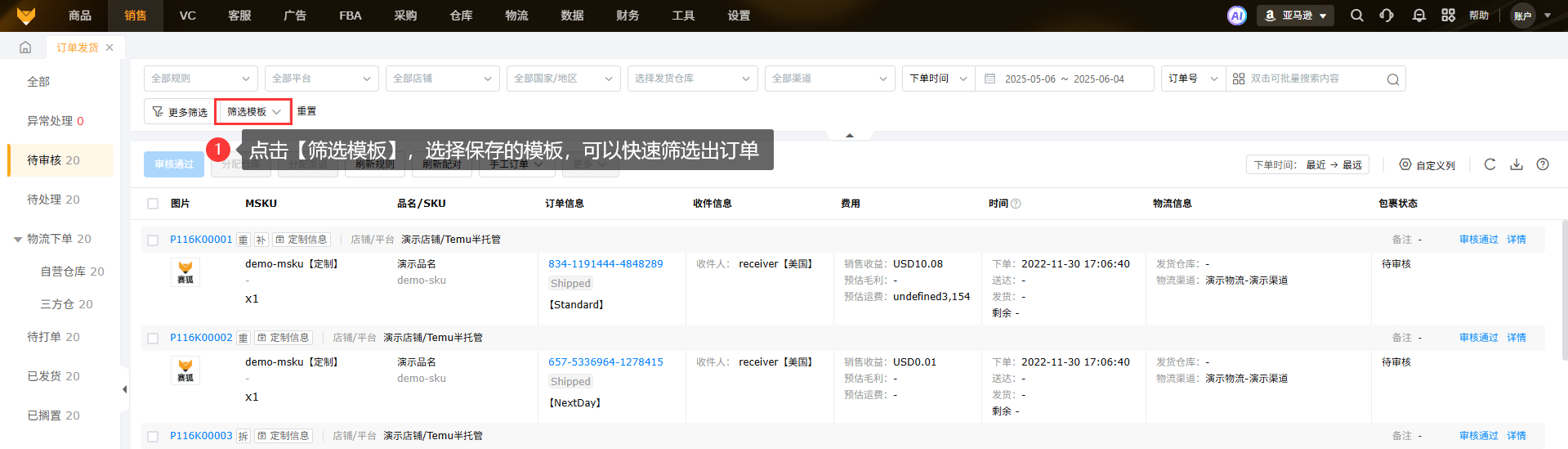The width and height of the screenshot is (1568, 449).
Task: Open the 全部店铺 dropdown
Action: (x=443, y=79)
